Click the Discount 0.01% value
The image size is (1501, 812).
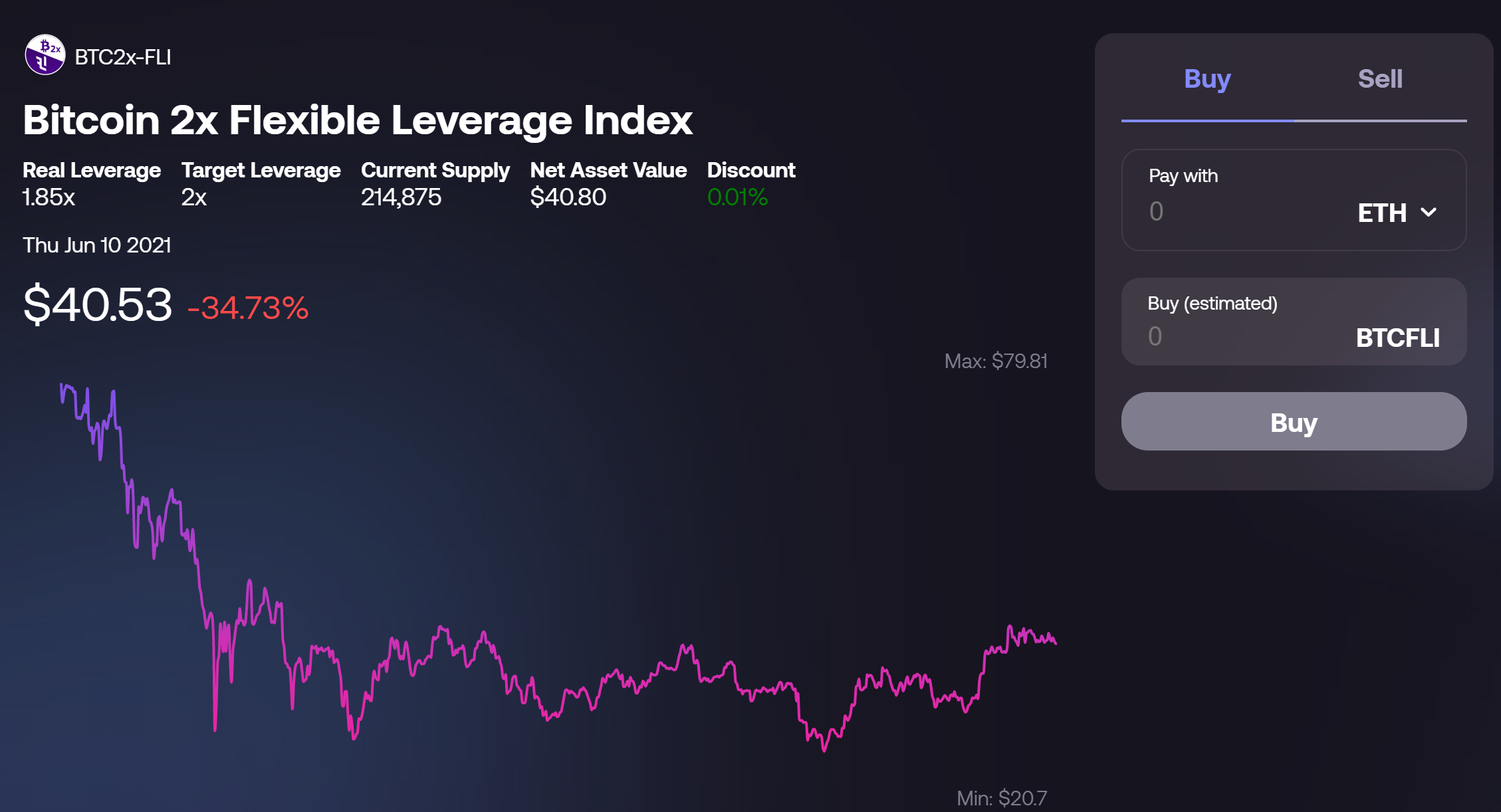click(x=737, y=197)
